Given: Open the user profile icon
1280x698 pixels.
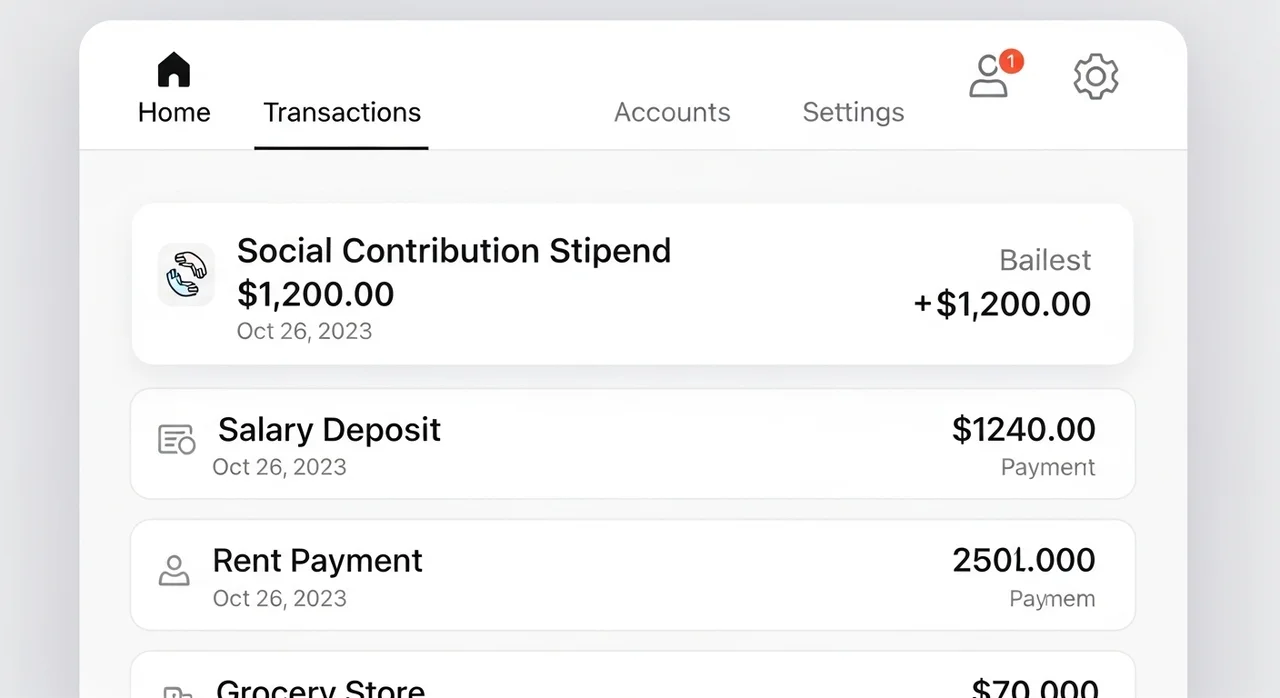Looking at the screenshot, I should (987, 77).
